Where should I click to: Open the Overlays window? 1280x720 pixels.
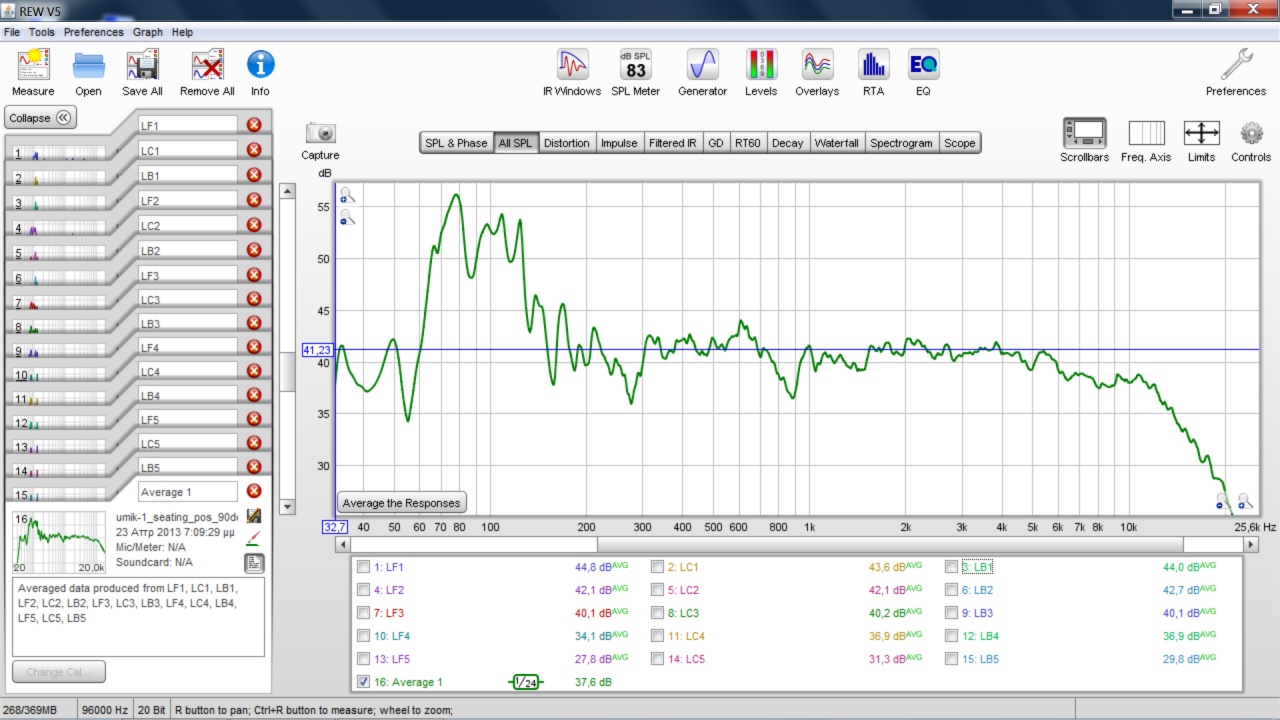click(817, 66)
